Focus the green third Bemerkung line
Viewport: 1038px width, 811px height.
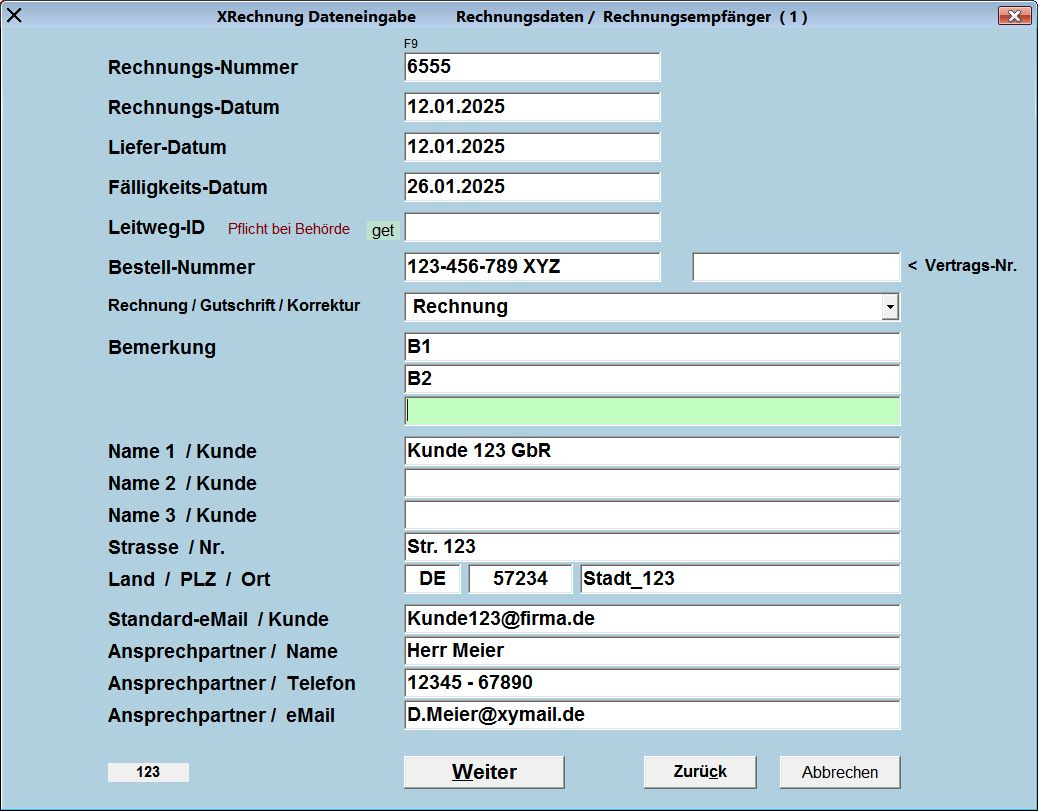(652, 411)
